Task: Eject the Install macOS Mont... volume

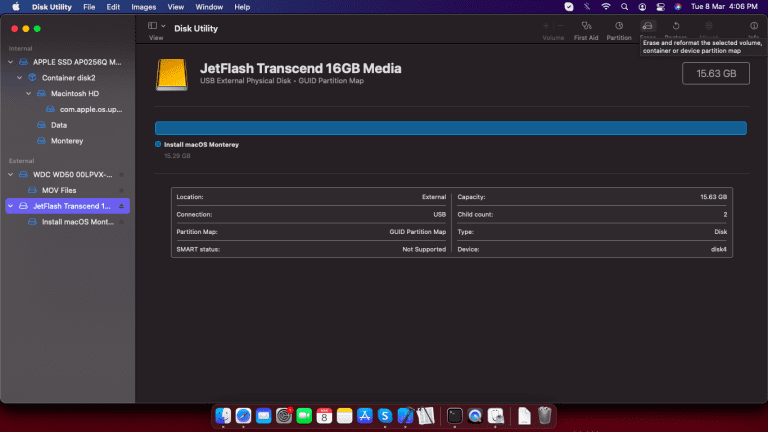Action: point(121,222)
